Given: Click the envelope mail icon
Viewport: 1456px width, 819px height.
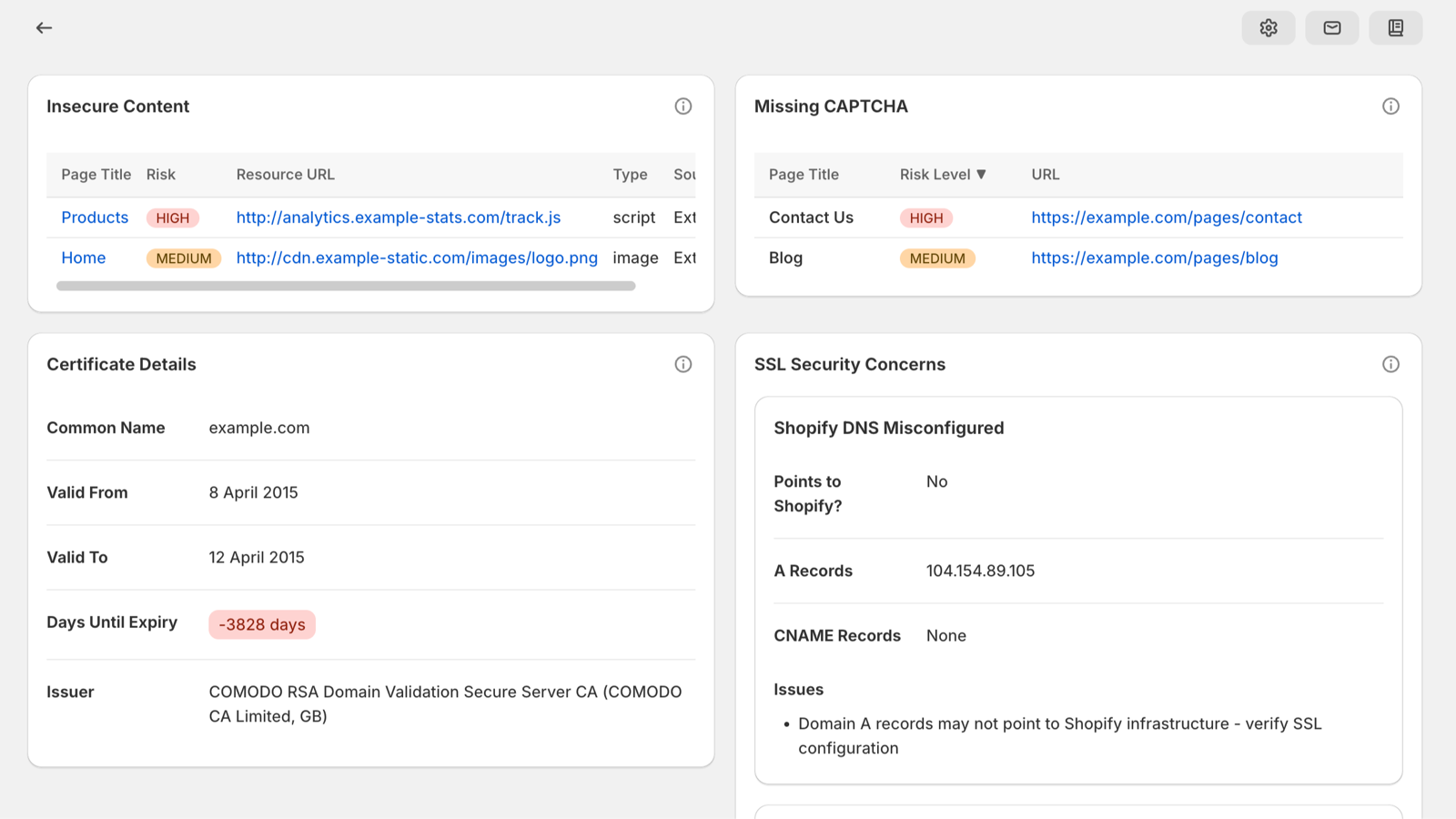Looking at the screenshot, I should [1331, 28].
